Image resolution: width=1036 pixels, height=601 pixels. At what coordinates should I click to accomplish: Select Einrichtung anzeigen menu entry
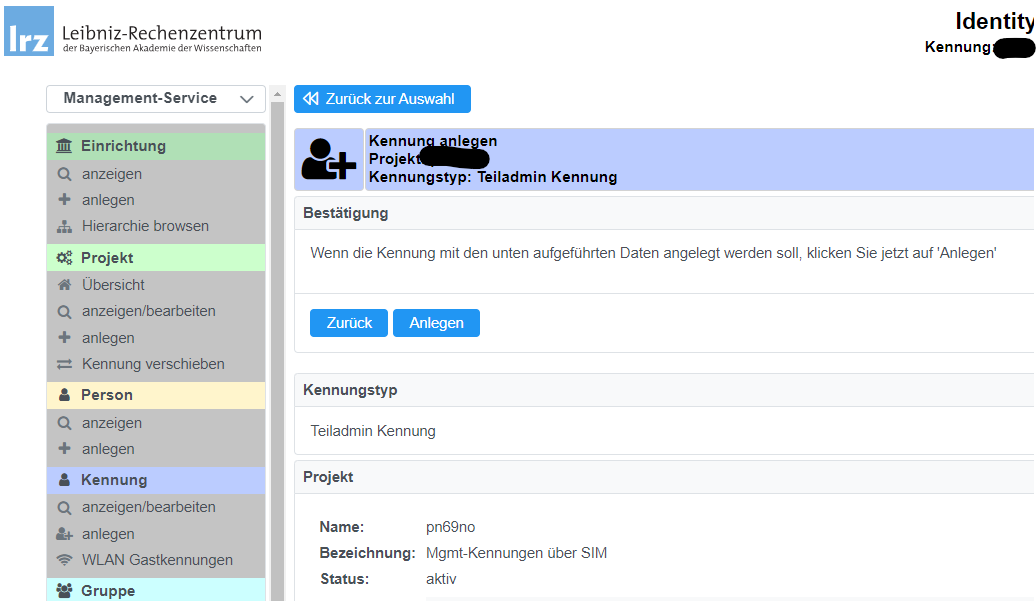click(x=112, y=174)
